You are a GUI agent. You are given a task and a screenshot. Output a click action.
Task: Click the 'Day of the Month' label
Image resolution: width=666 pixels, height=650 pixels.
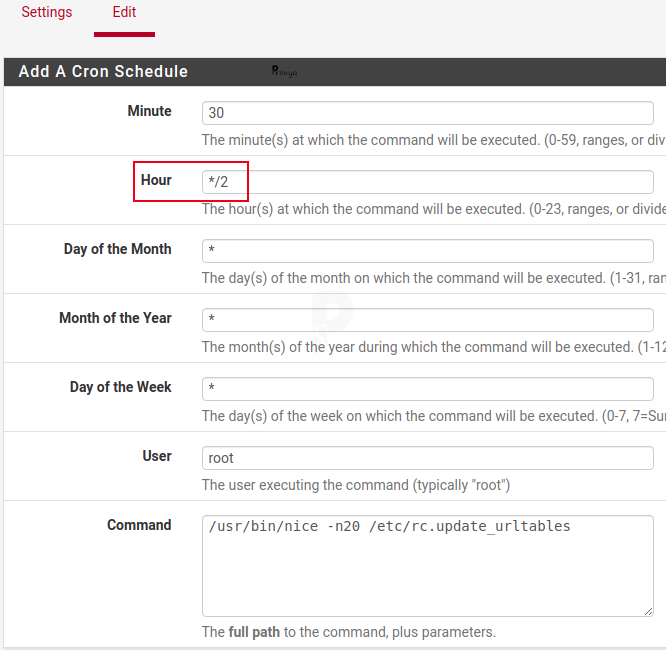(x=118, y=249)
